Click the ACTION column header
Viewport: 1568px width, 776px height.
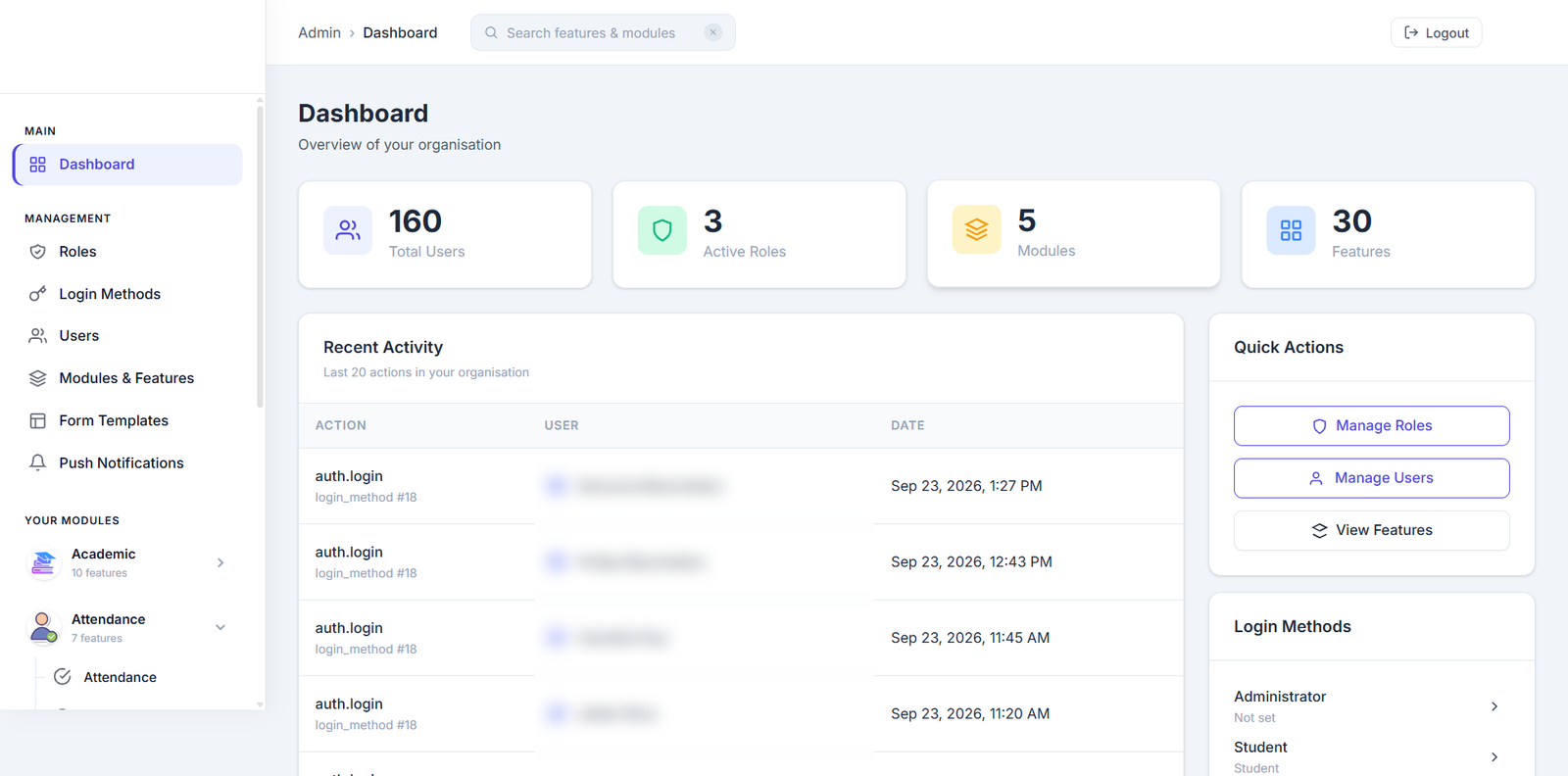click(341, 425)
